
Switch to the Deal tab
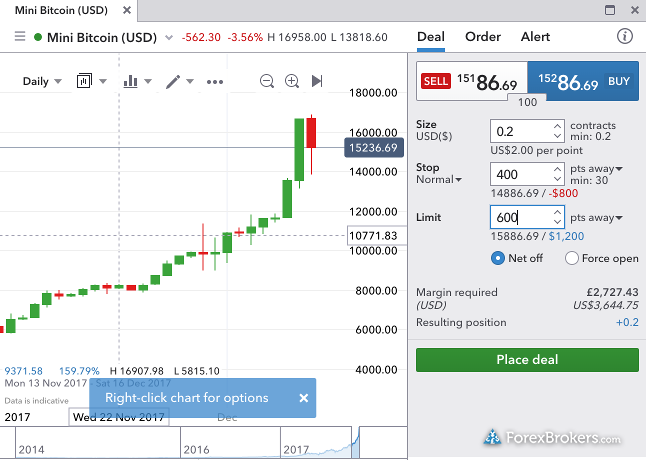[431, 37]
